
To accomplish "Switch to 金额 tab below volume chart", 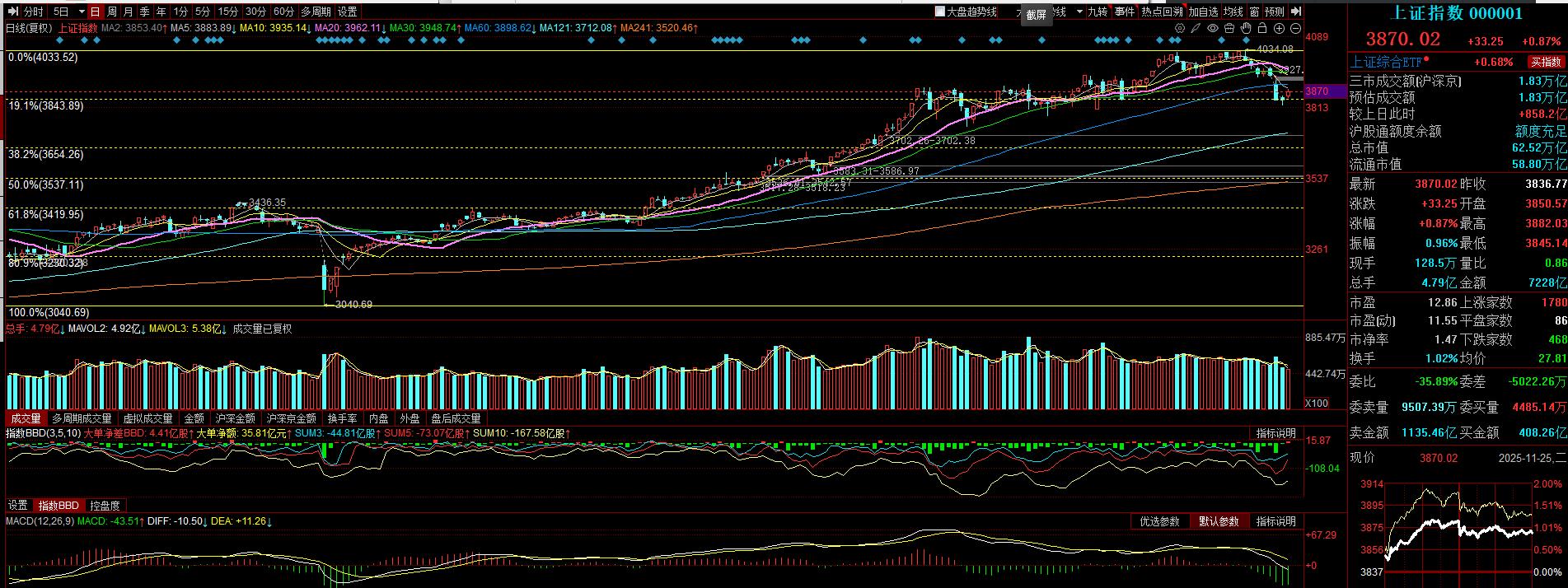I will (x=194, y=418).
